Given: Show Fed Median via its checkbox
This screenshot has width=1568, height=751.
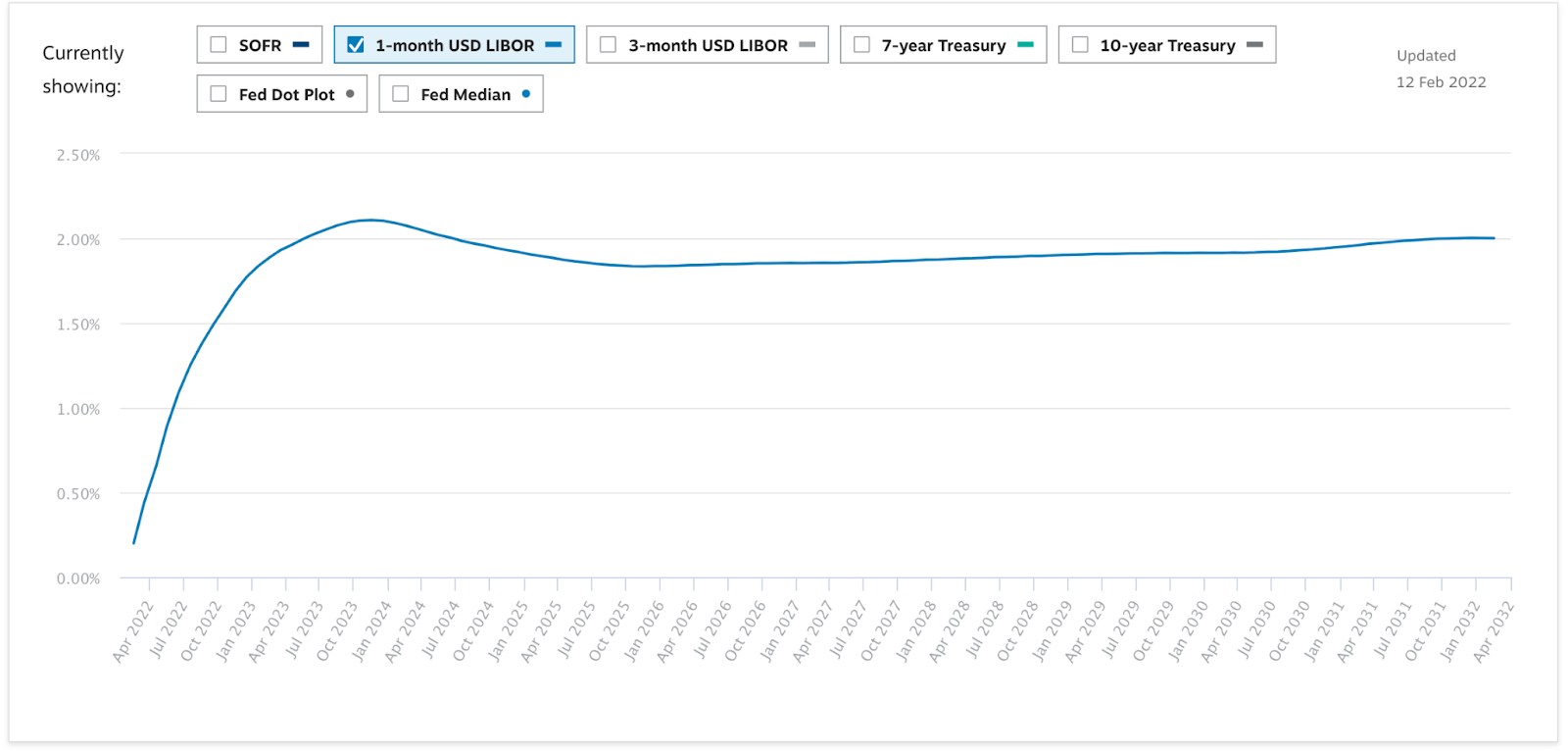Looking at the screenshot, I should (401, 94).
